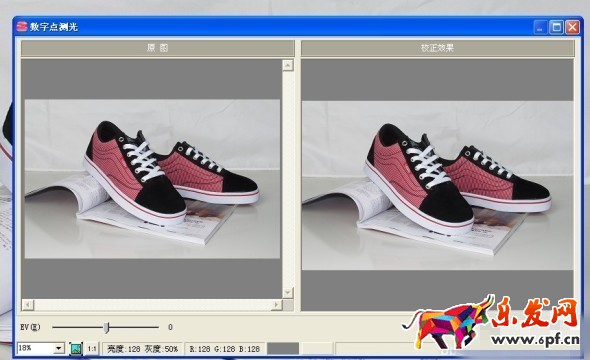The height and width of the screenshot is (360, 590).
Task: Click the shoe in the corrected preview
Action: (457, 179)
